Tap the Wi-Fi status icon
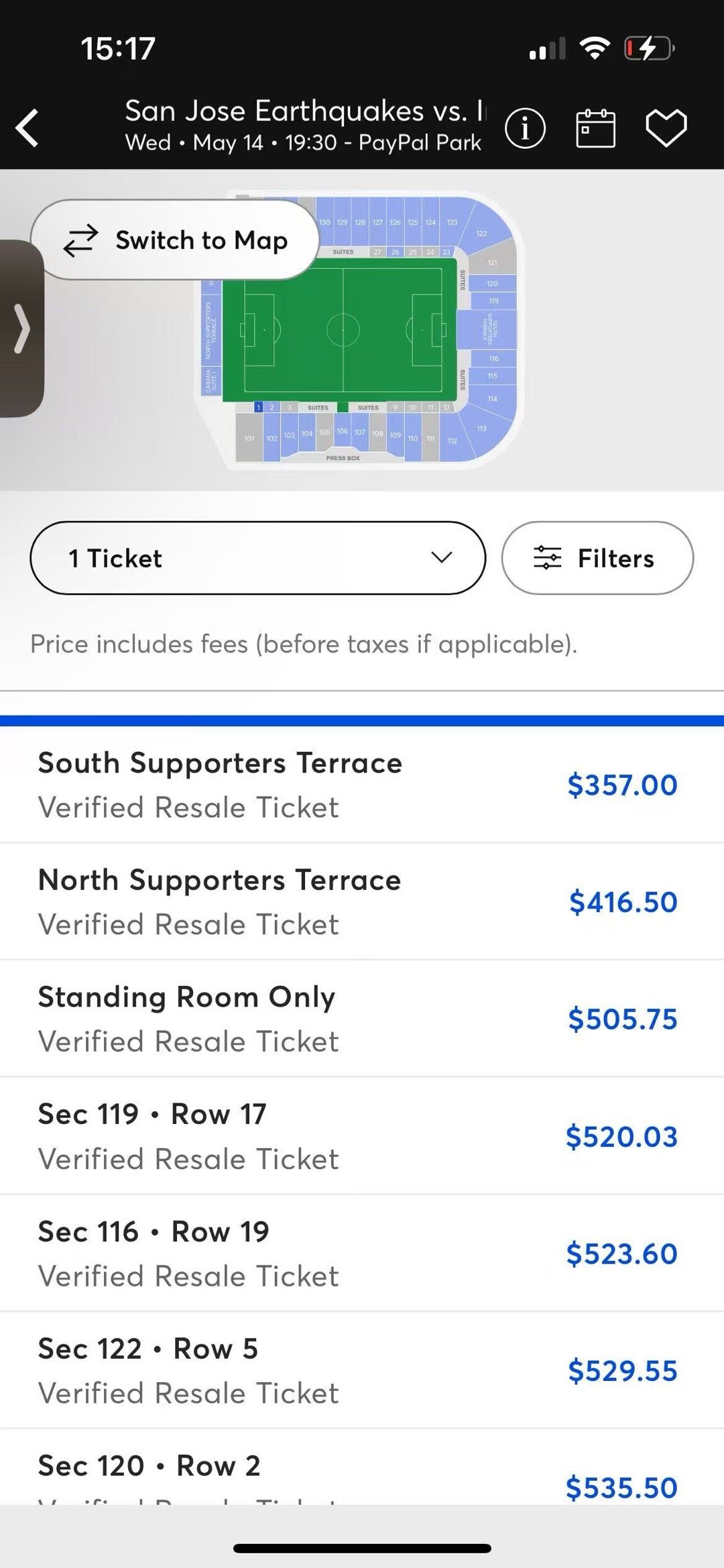 [595, 48]
